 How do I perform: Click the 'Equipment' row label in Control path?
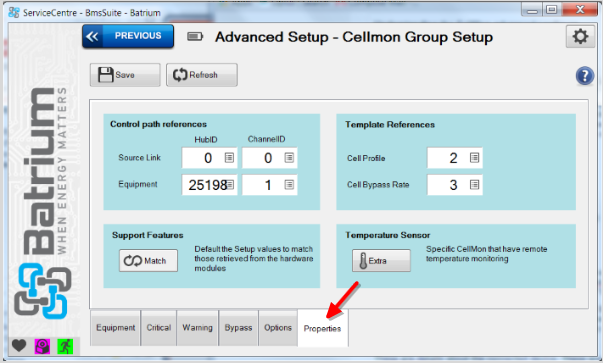click(x=138, y=184)
